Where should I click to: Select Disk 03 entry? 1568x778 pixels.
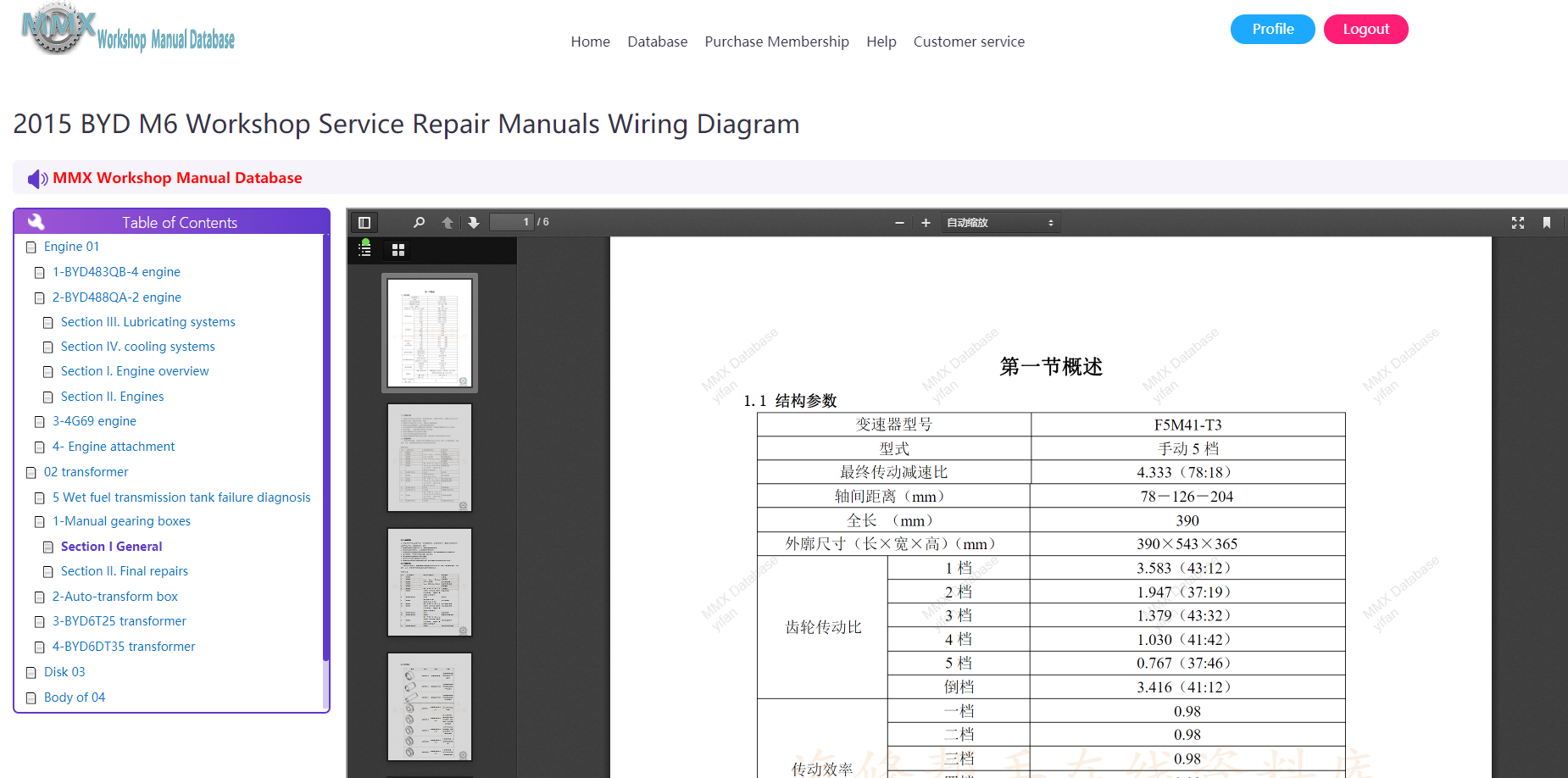tap(64, 672)
